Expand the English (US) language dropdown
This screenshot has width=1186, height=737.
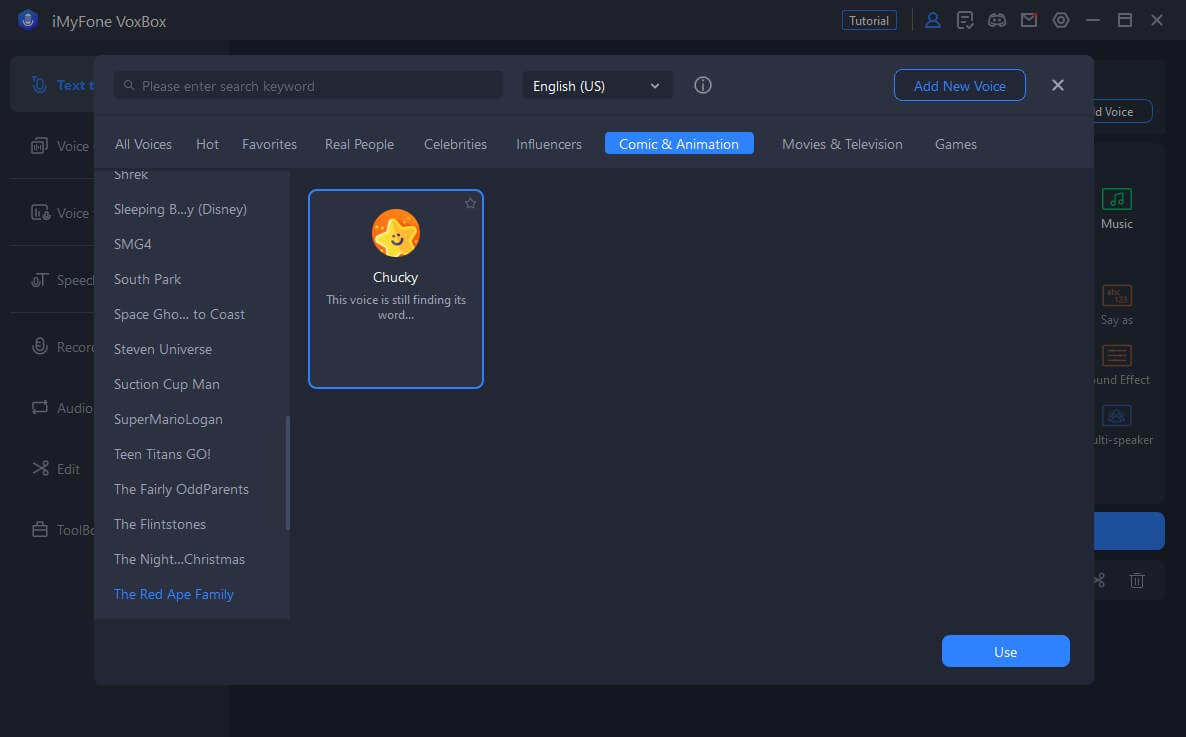tap(597, 86)
